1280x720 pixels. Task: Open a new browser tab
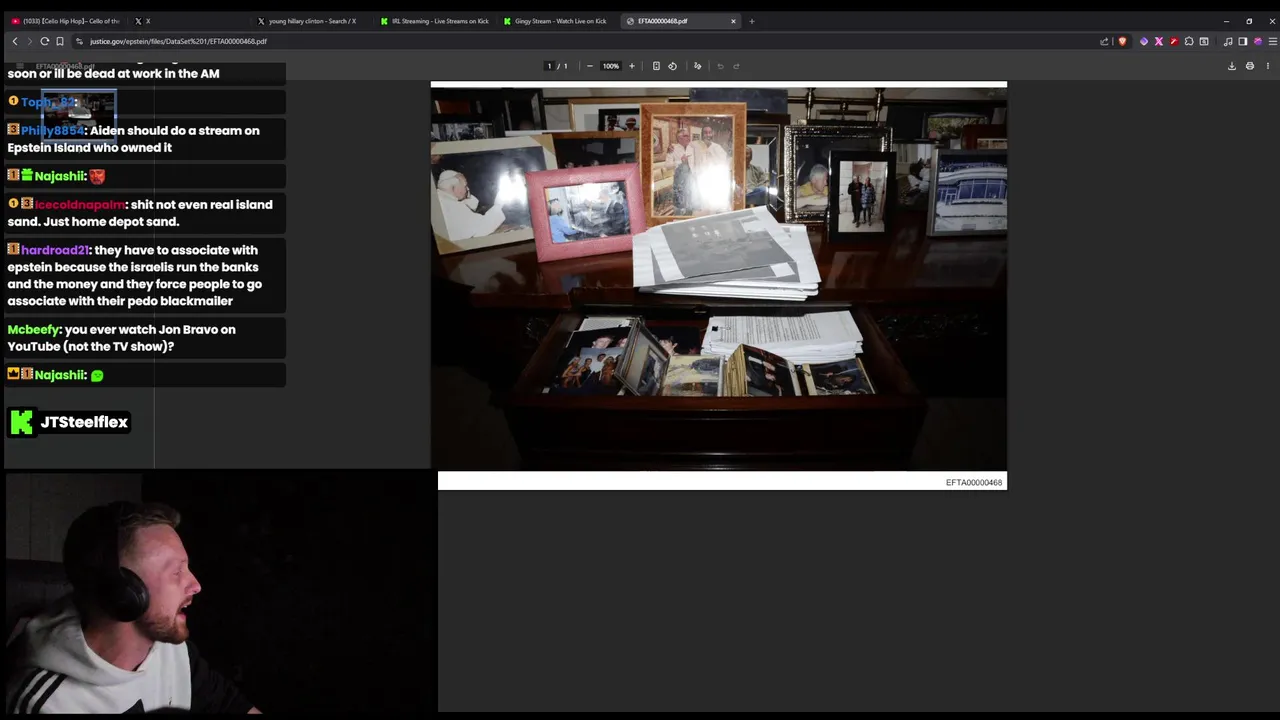(x=752, y=21)
